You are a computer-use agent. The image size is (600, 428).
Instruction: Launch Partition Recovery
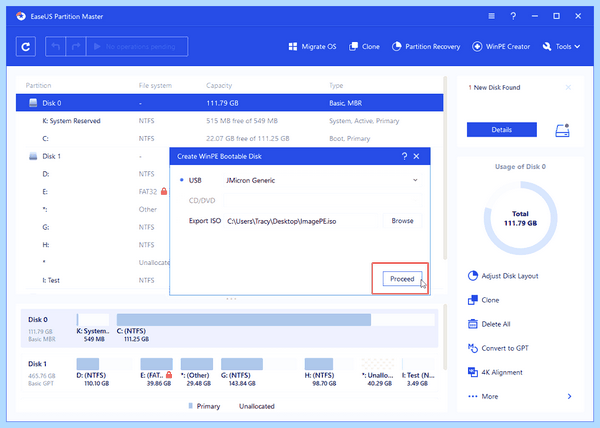(426, 47)
